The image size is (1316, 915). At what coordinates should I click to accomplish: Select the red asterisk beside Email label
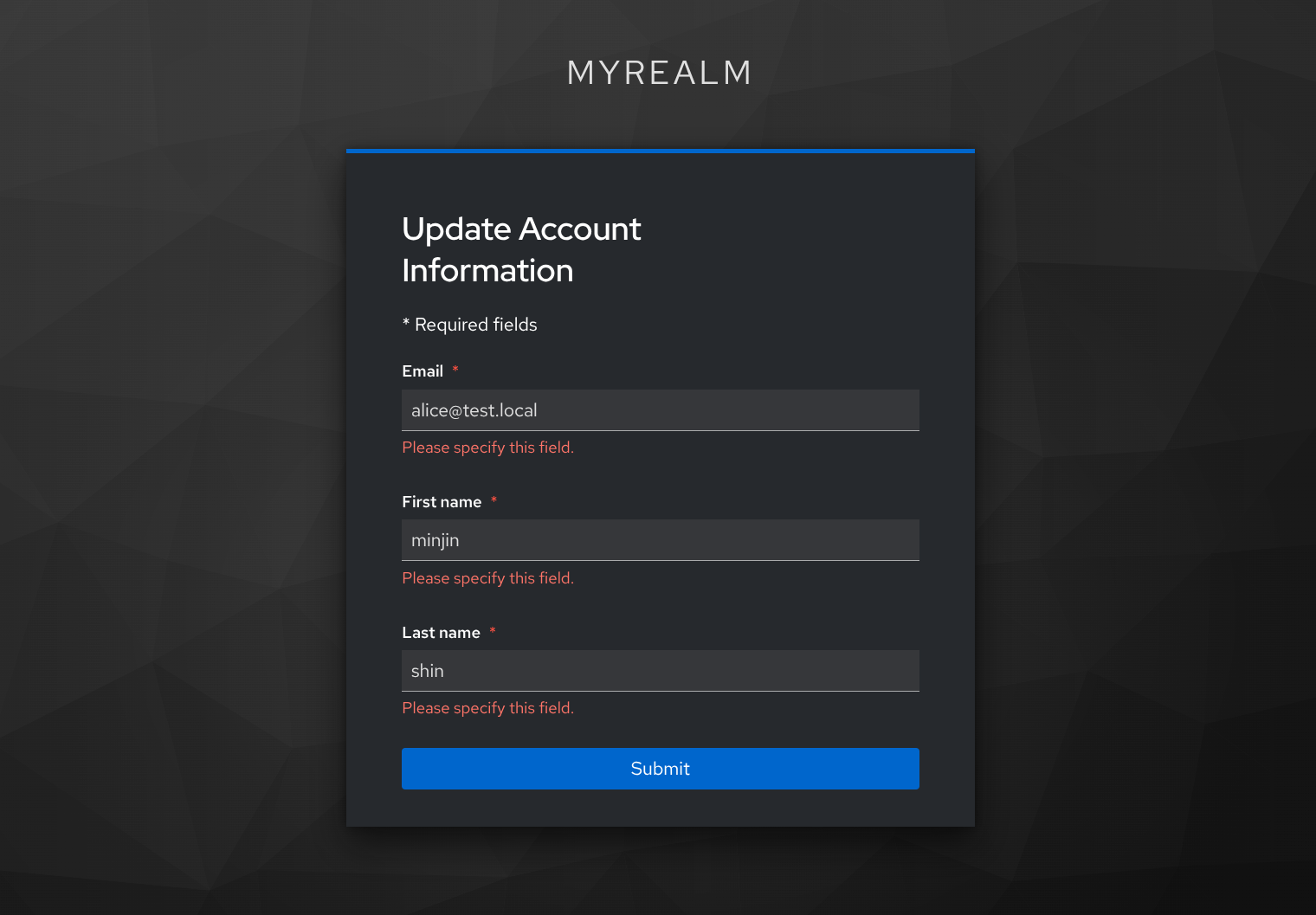(455, 371)
